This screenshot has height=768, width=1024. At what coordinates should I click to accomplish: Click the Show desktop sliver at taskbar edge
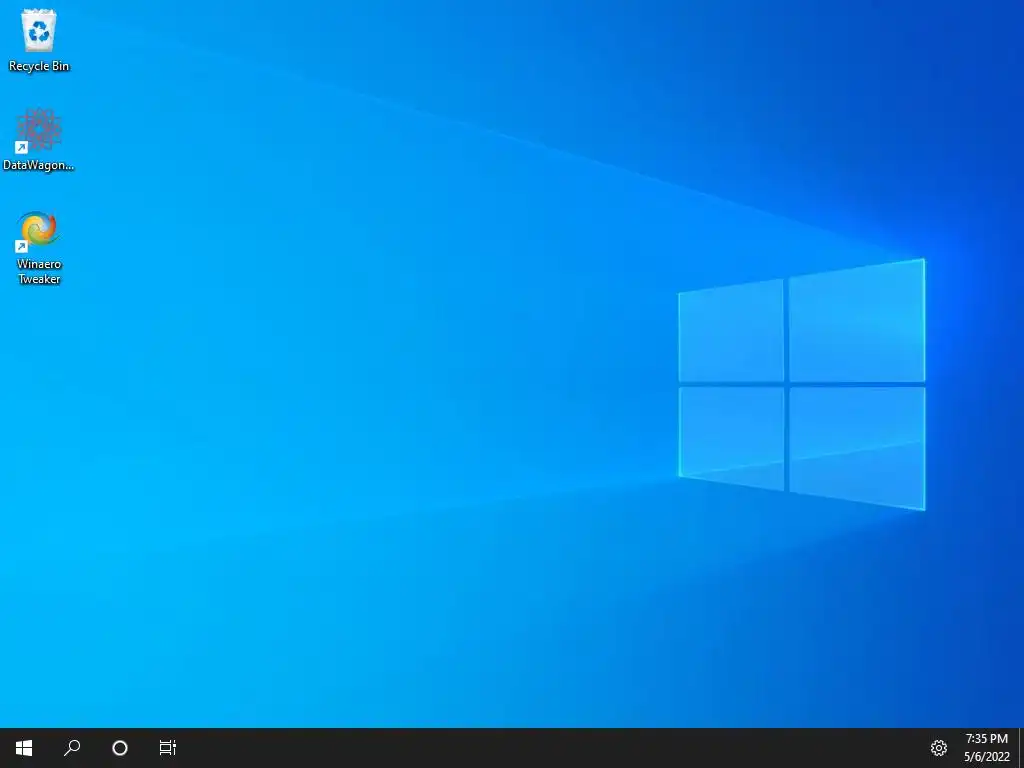click(x=1021, y=748)
